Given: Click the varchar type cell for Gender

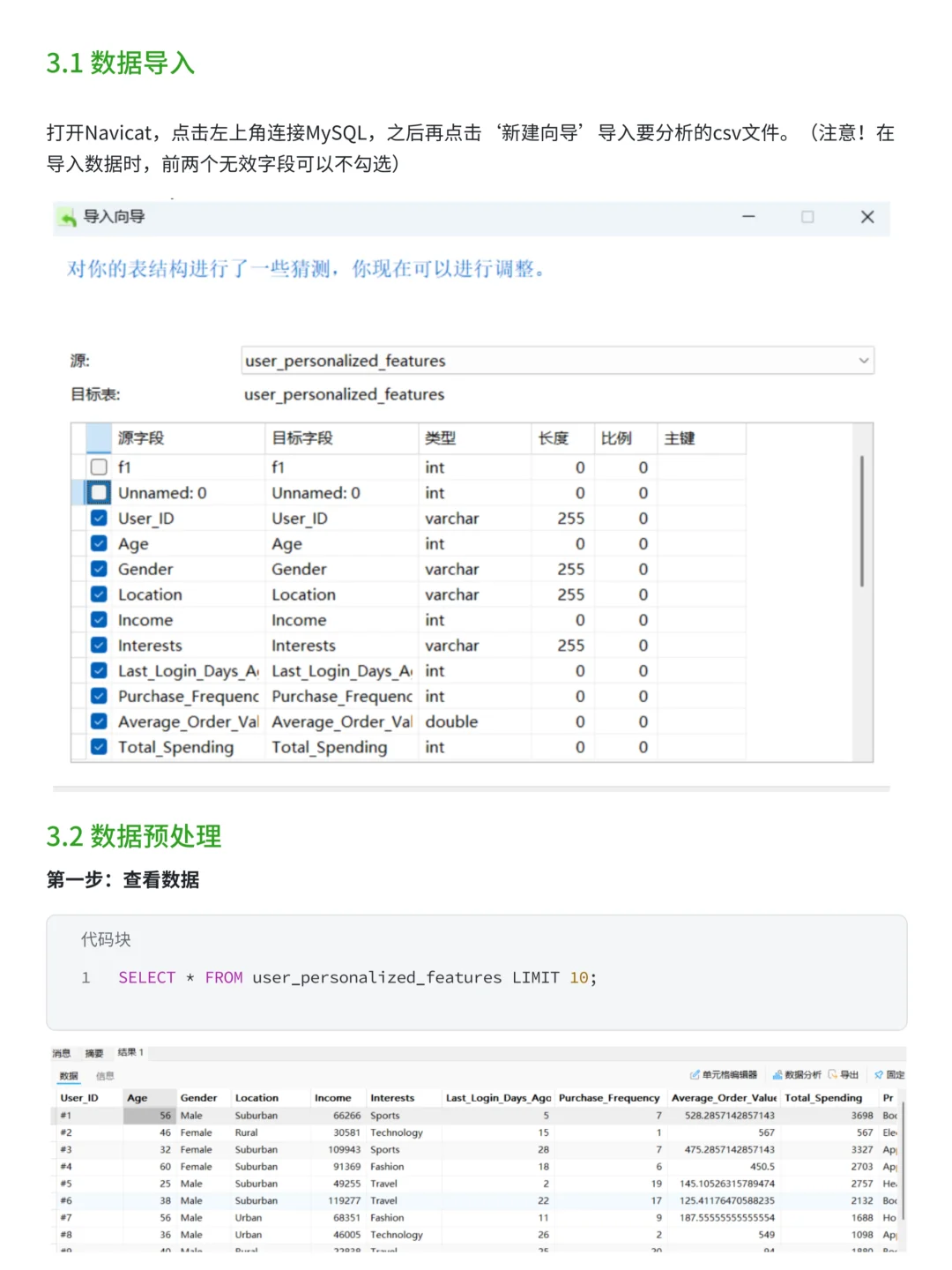Looking at the screenshot, I should coord(474,570).
